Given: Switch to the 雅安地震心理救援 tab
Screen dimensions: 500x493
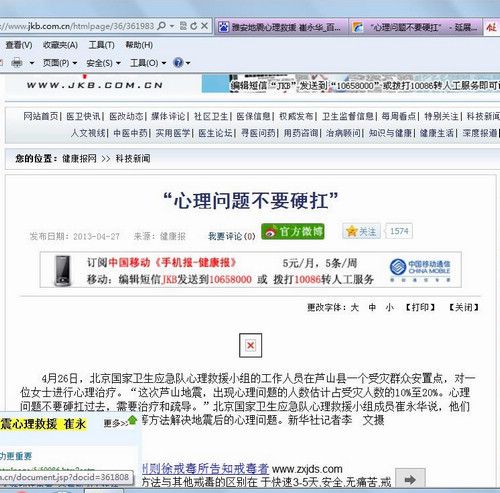Looking at the screenshot, I should (281, 27).
